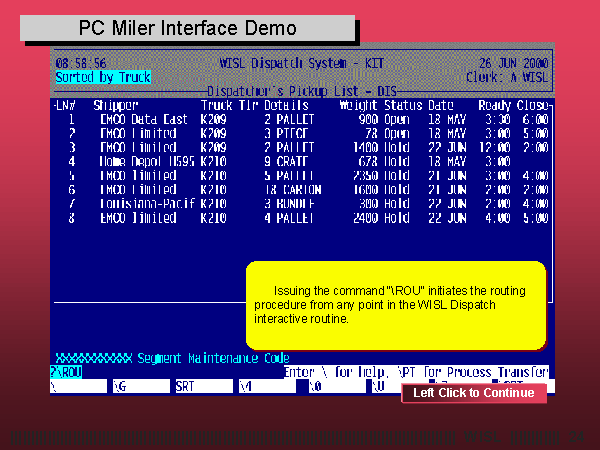Click the Date column header
The height and width of the screenshot is (450, 600).
point(441,105)
